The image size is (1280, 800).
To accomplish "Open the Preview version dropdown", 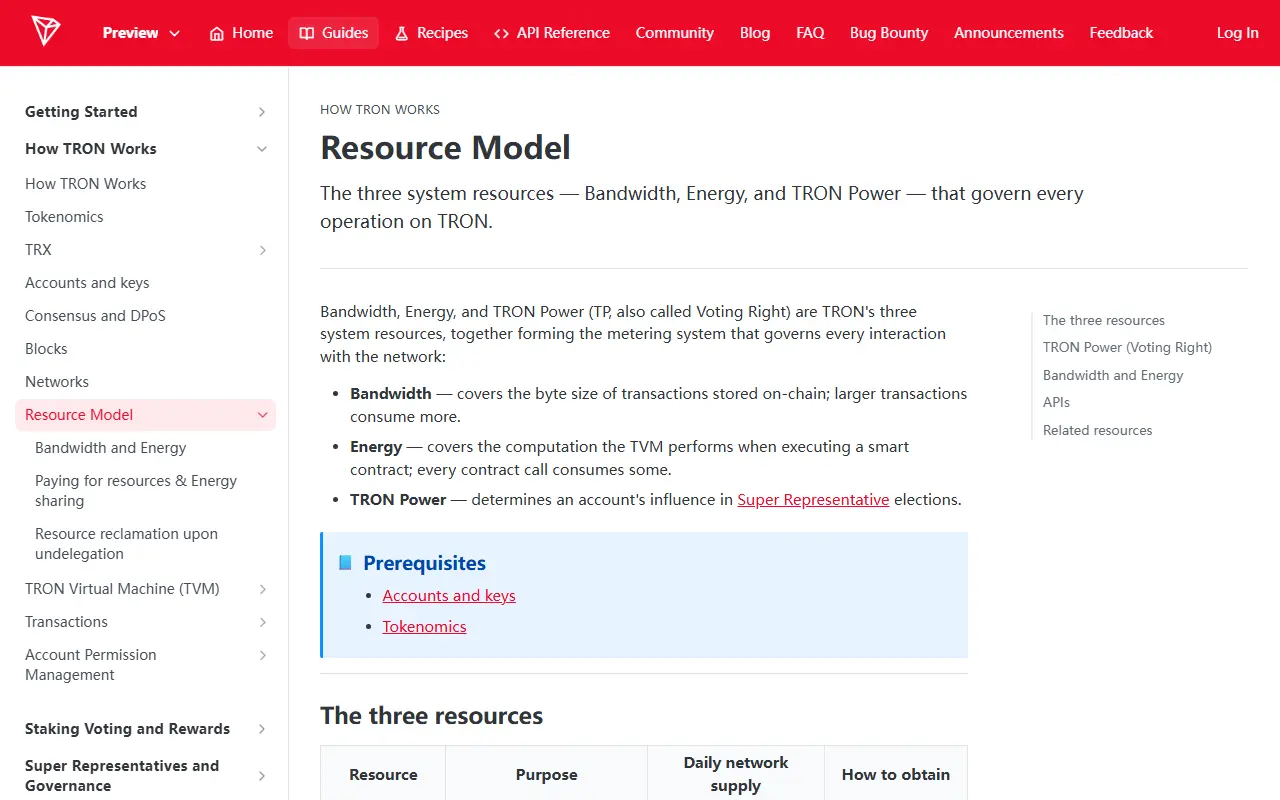I will [x=141, y=33].
